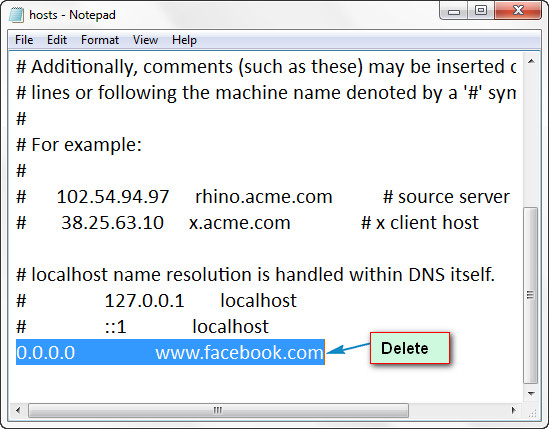
Task: Click the horizontal scrollbar right arrow
Action: pos(514,410)
